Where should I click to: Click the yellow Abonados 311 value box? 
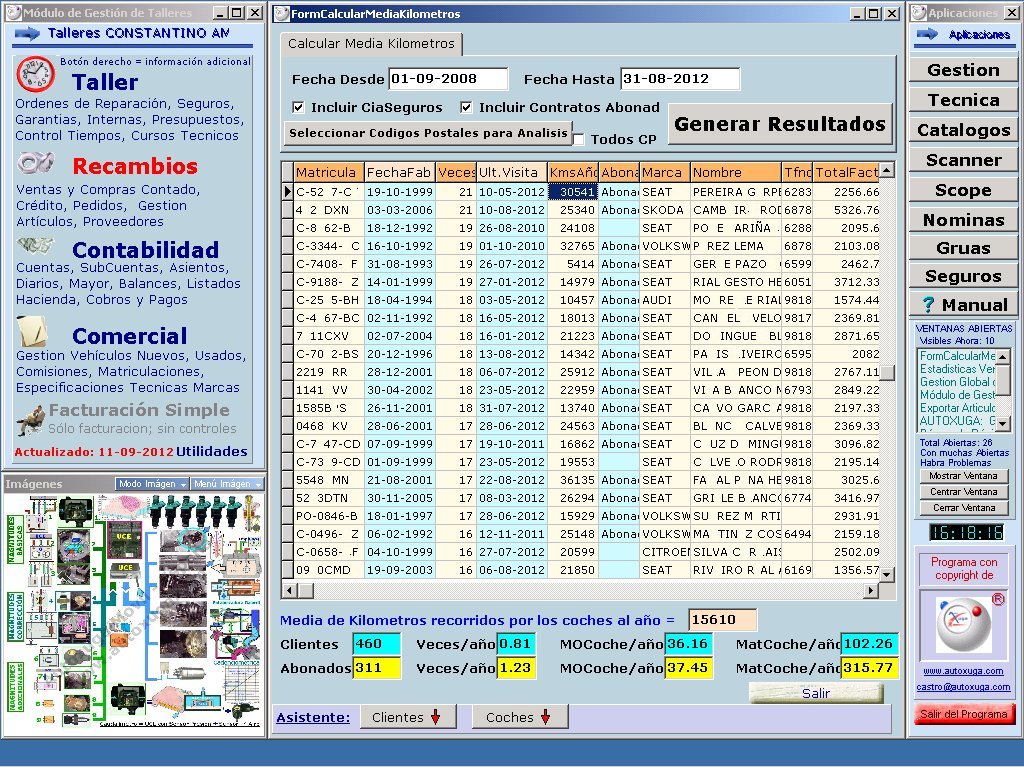pos(376,668)
